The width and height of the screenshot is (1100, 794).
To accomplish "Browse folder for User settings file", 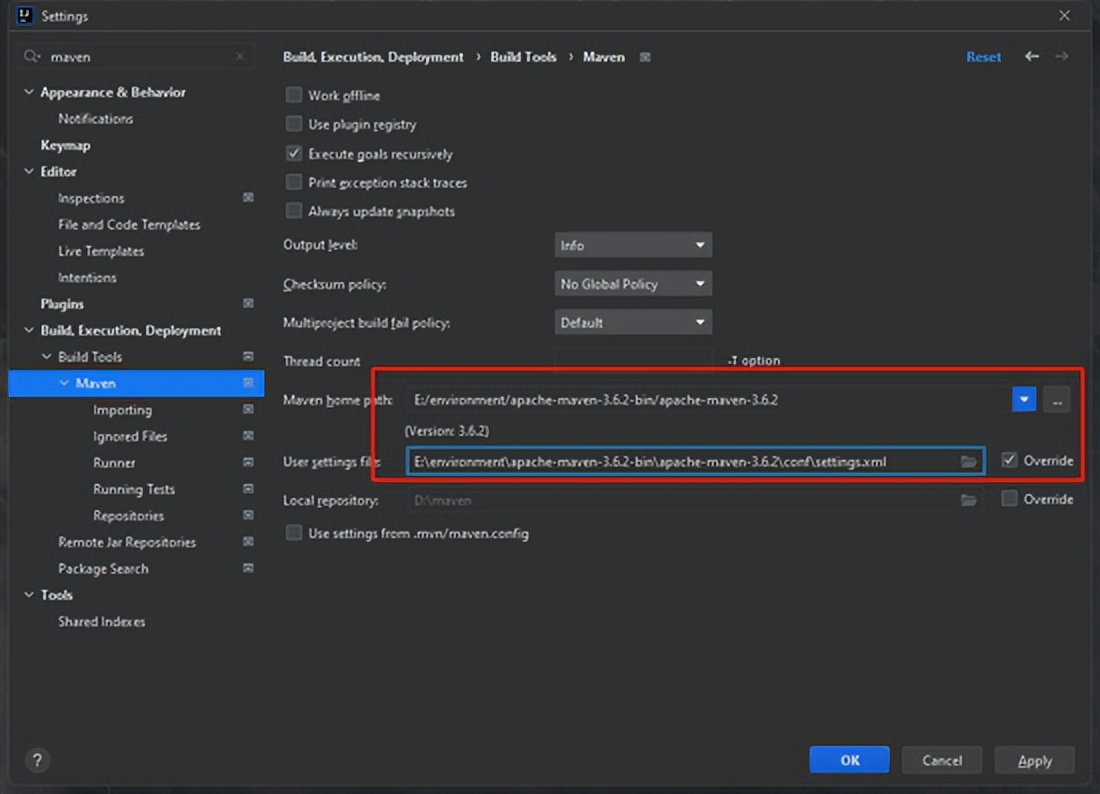I will (969, 462).
